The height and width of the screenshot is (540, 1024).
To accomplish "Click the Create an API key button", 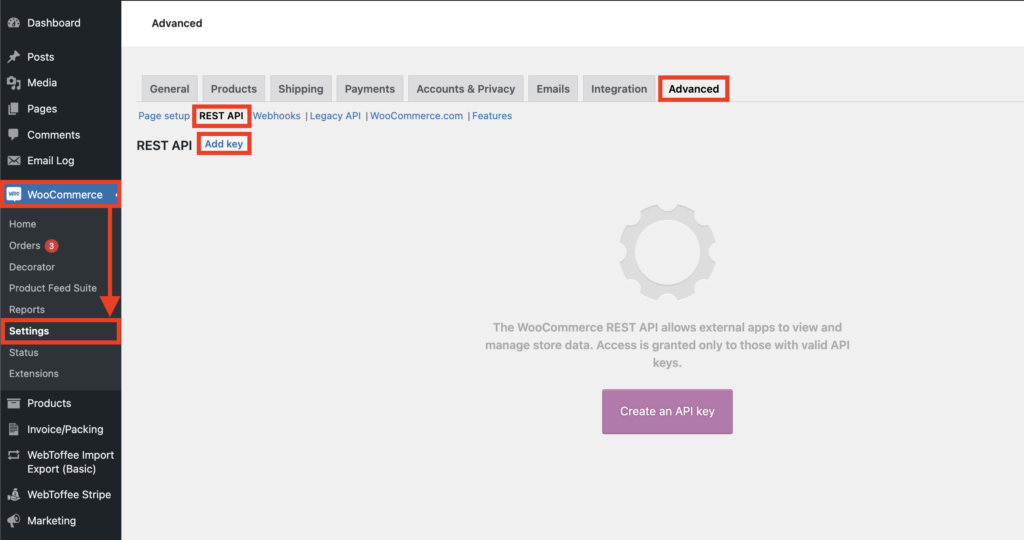I will [667, 411].
